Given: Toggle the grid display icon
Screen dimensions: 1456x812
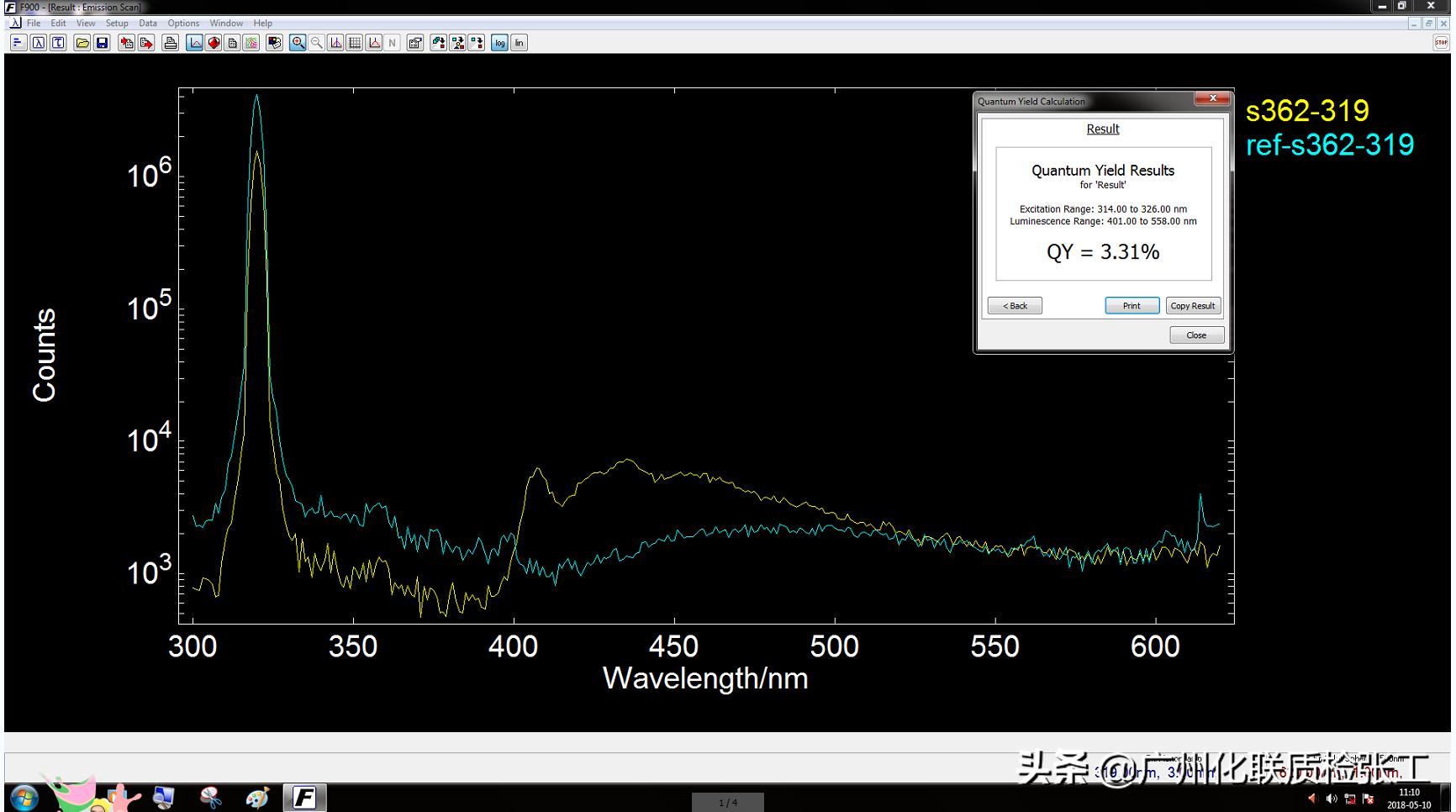Looking at the screenshot, I should click(x=355, y=43).
